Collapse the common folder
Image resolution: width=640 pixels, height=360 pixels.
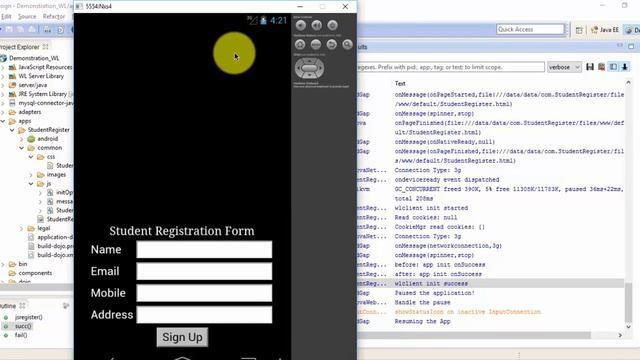21,148
